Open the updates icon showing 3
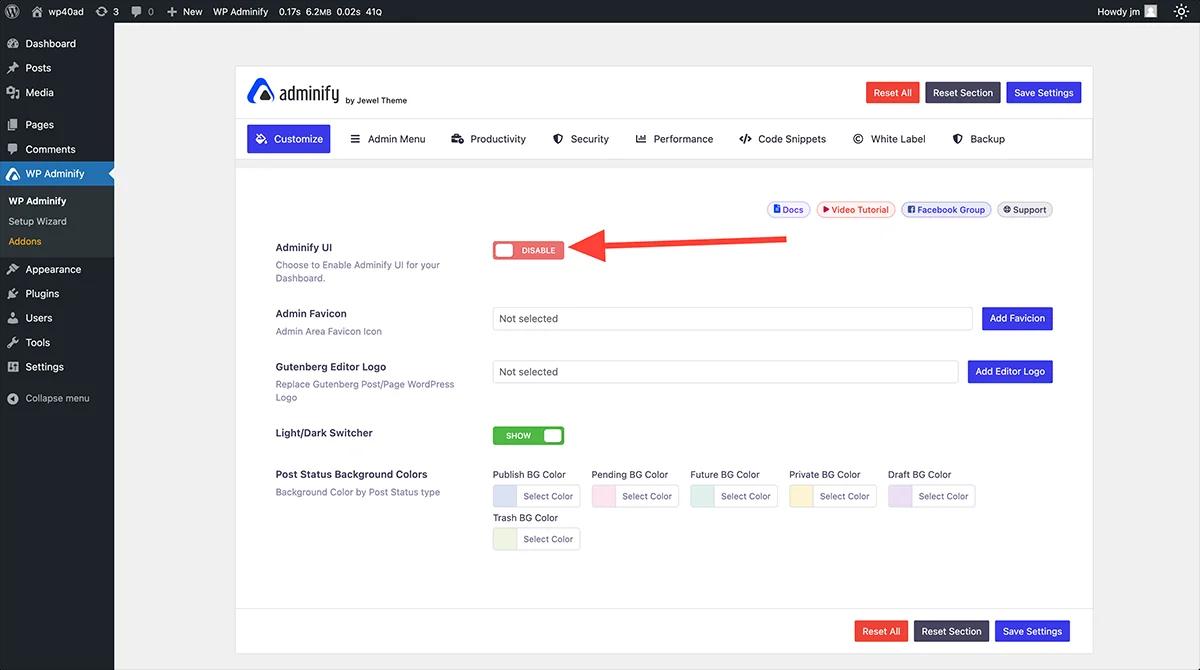The image size is (1200, 670). (107, 11)
